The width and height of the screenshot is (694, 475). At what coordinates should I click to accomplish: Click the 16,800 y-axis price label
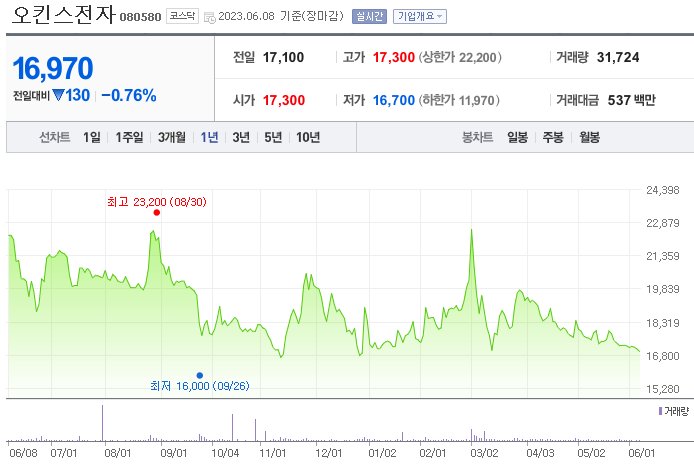pos(663,356)
